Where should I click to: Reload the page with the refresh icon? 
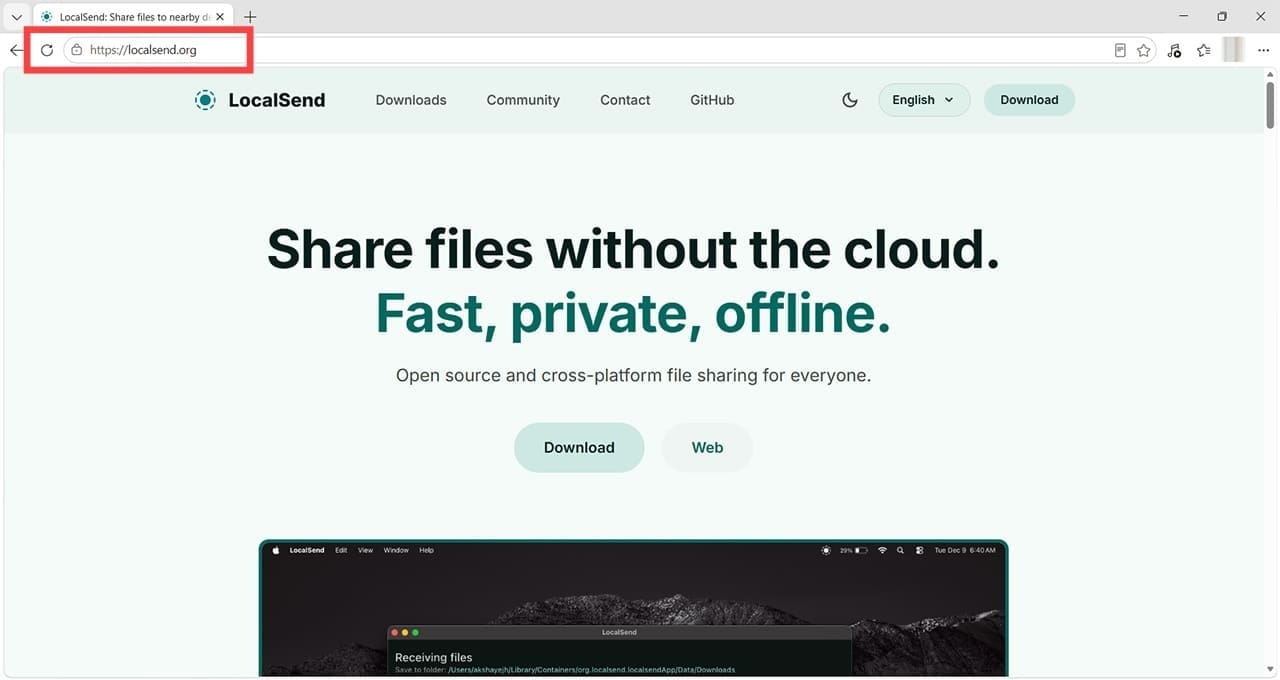[46, 50]
